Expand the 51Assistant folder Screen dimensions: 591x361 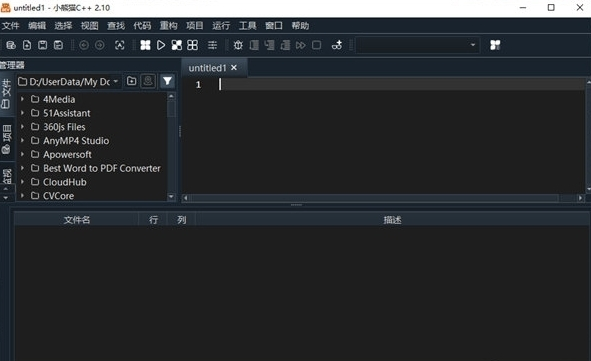(22, 113)
